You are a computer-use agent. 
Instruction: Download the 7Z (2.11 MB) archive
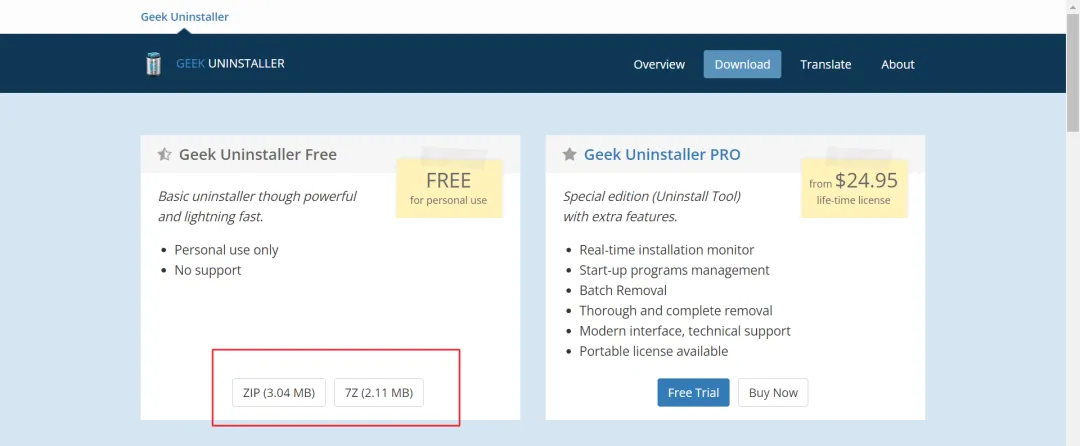378,393
